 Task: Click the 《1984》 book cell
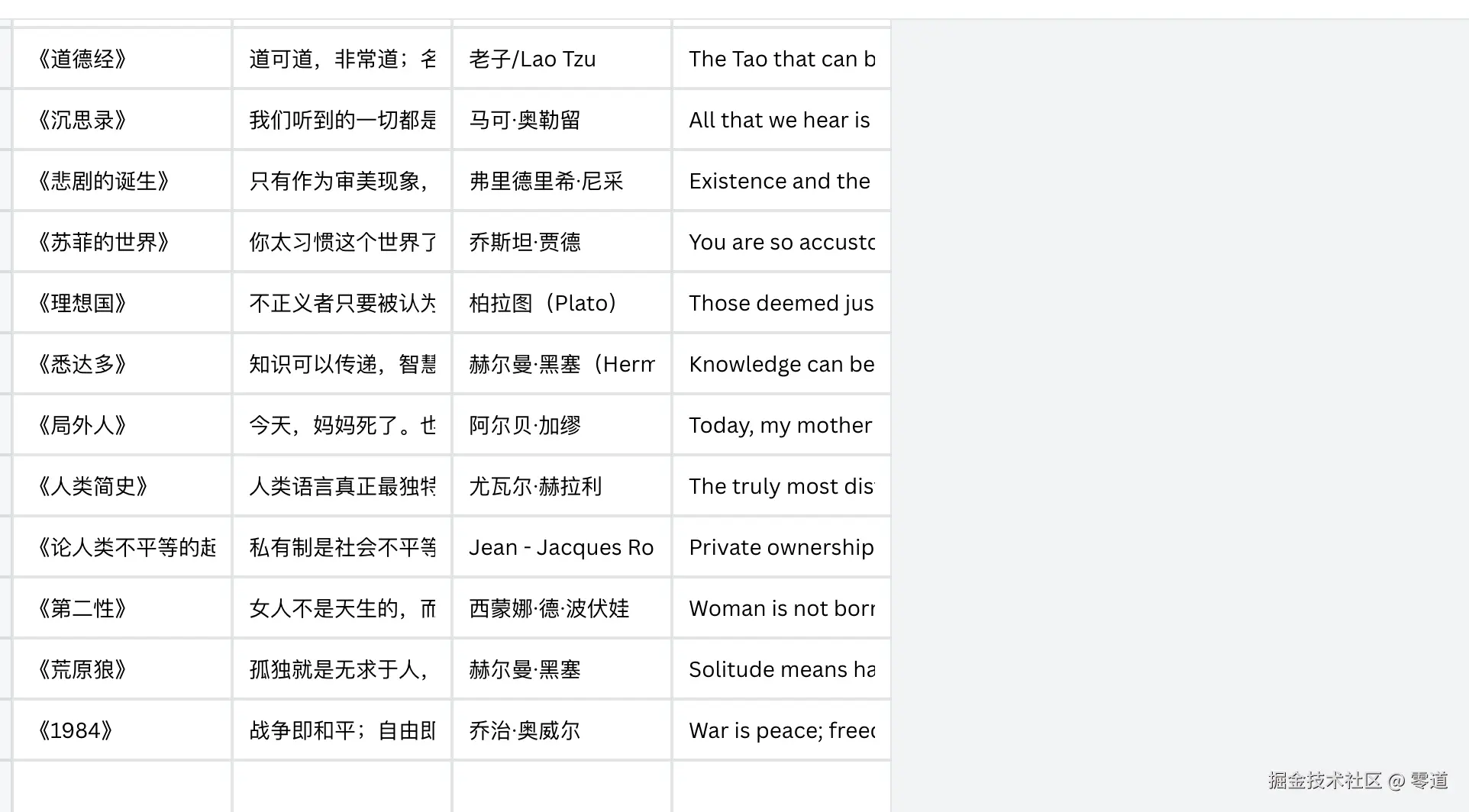point(122,730)
